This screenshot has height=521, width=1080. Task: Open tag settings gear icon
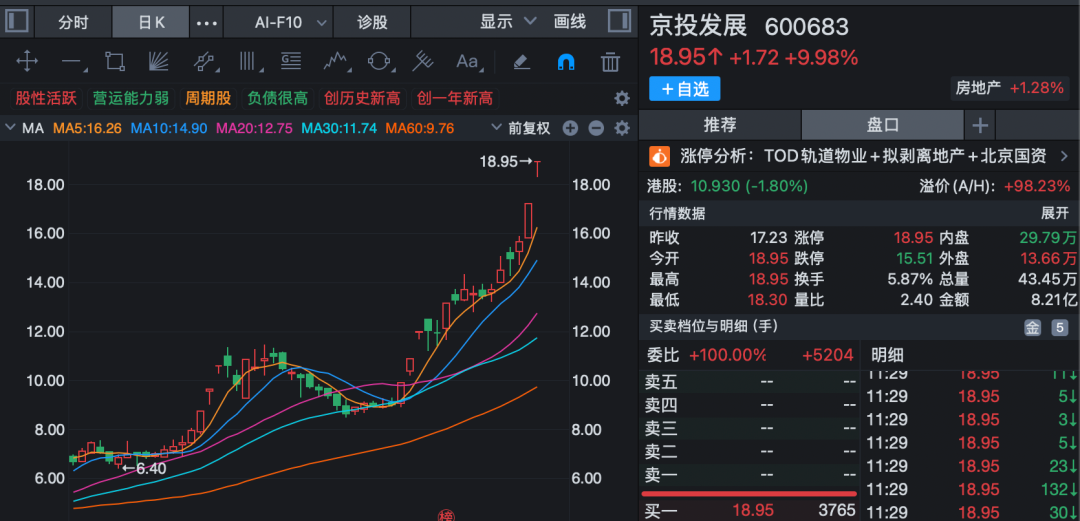coord(622,99)
